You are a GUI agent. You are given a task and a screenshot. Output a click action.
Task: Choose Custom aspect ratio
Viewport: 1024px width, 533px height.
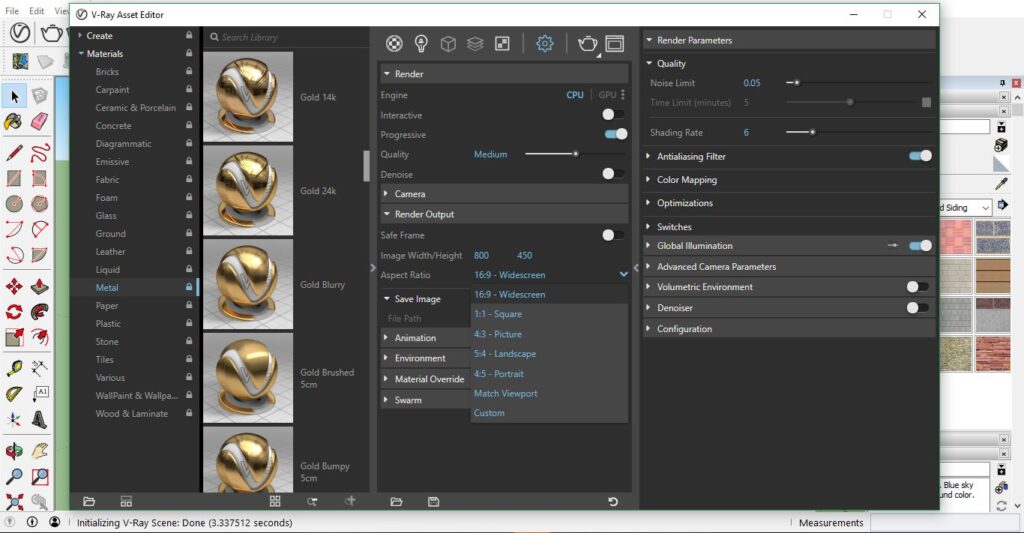[549, 413]
